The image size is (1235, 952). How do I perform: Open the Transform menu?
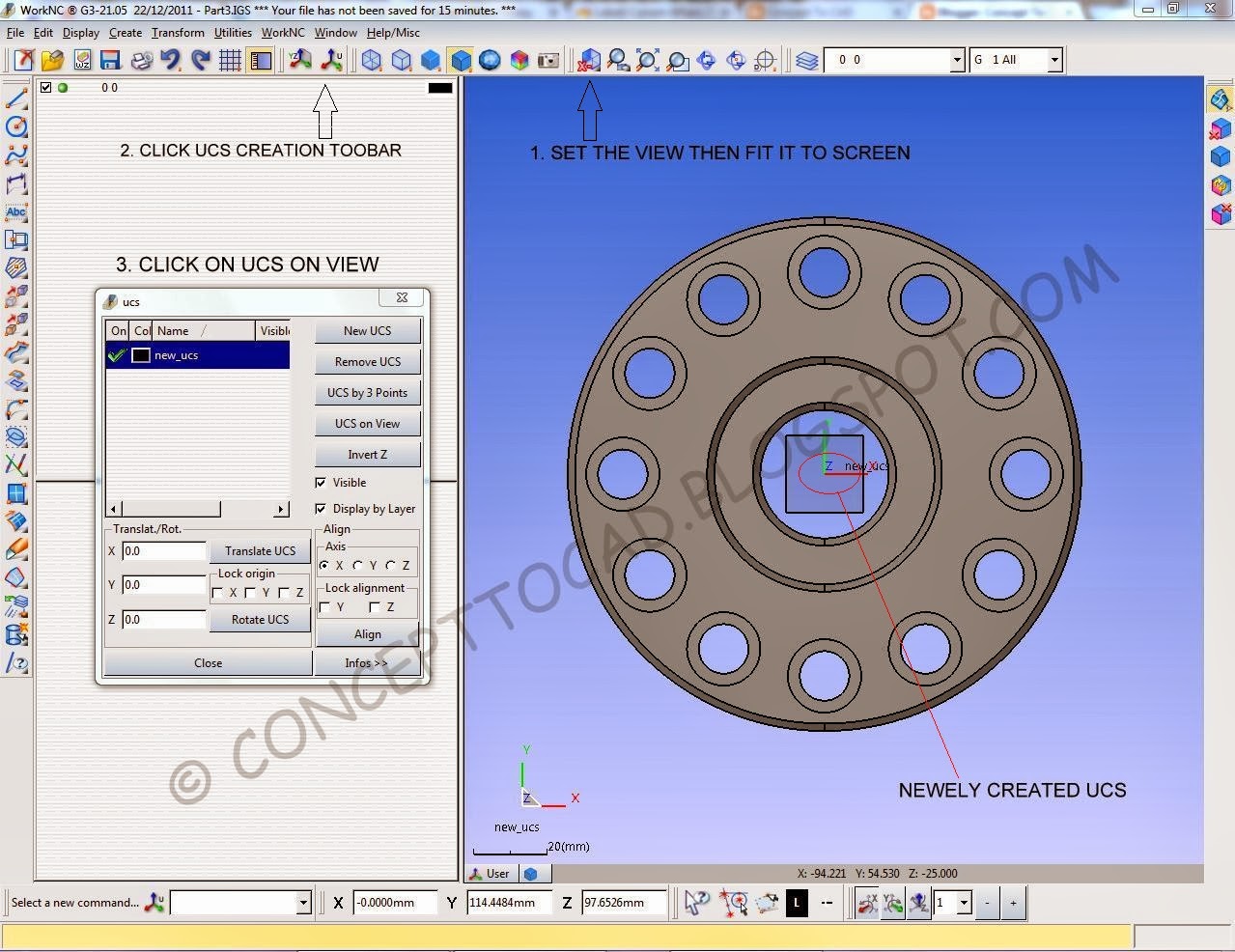coord(178,32)
